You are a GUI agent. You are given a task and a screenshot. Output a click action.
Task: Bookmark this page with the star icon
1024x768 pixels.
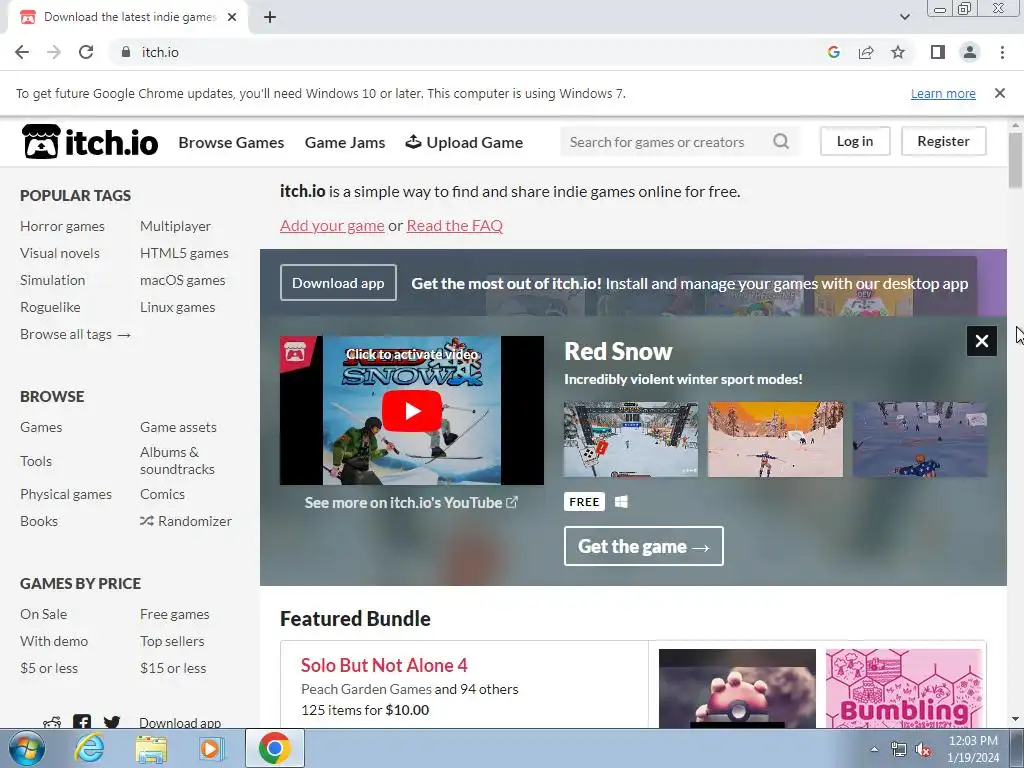point(898,52)
